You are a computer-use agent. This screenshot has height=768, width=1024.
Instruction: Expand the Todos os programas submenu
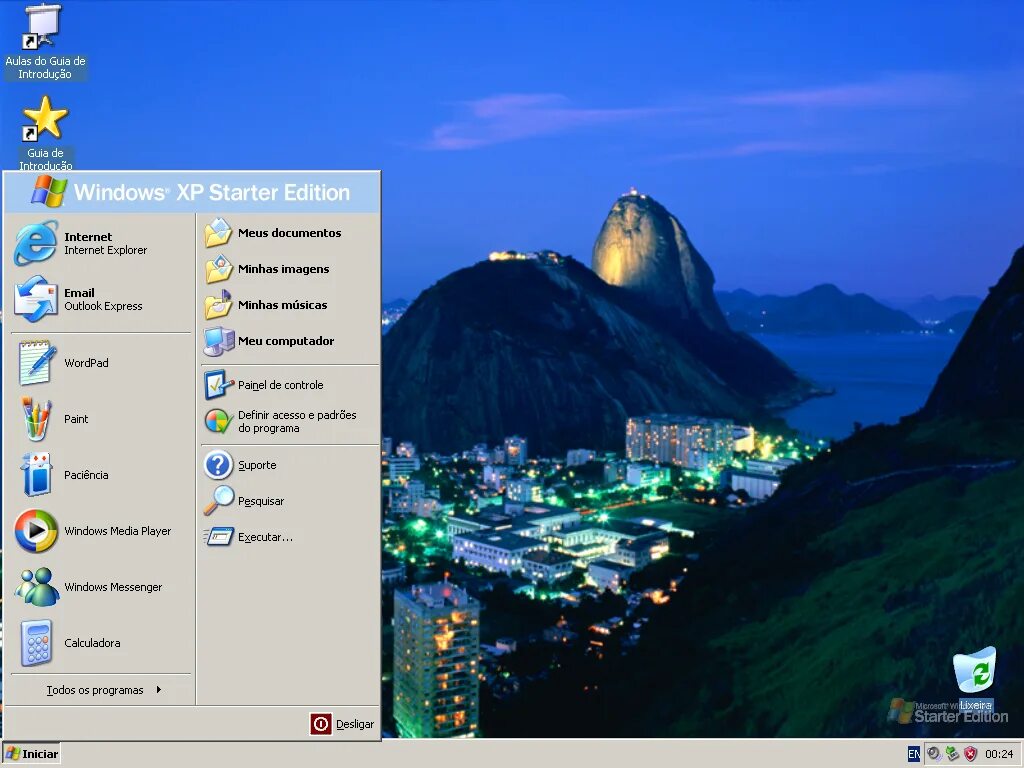click(103, 690)
